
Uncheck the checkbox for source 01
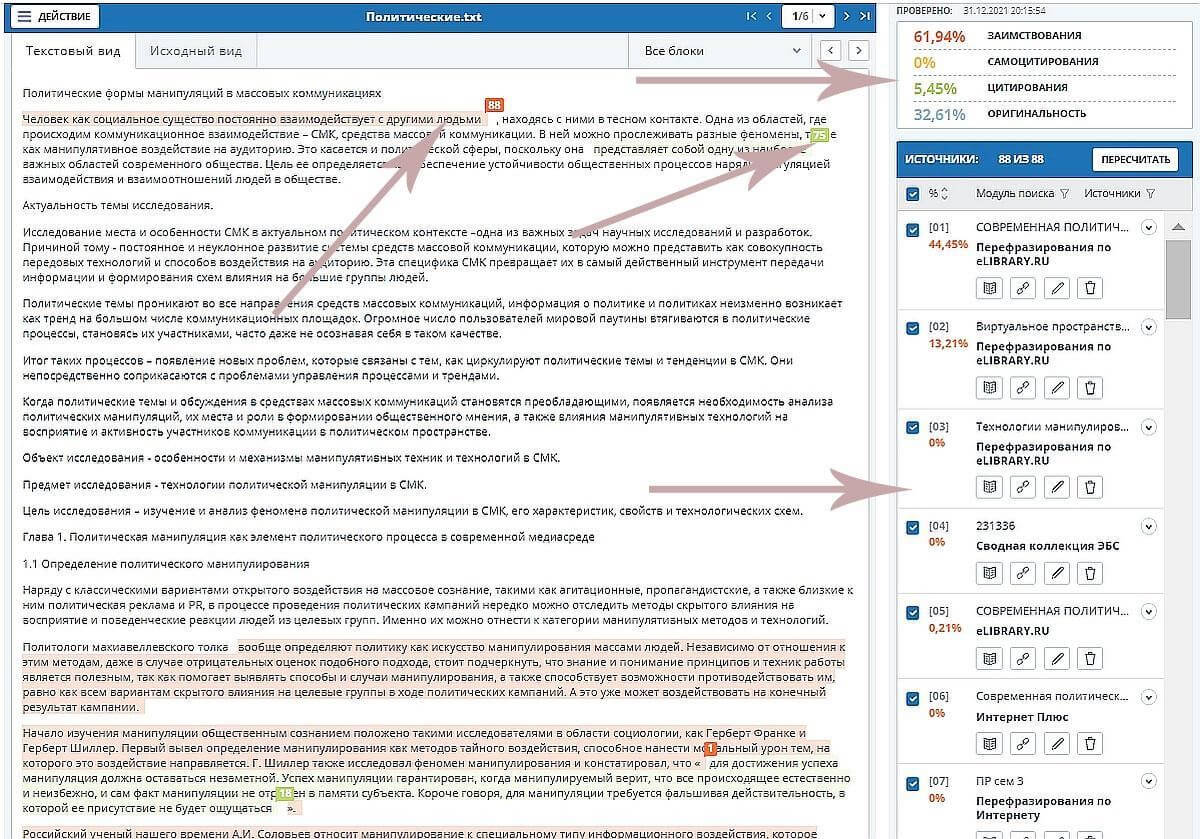[912, 229]
